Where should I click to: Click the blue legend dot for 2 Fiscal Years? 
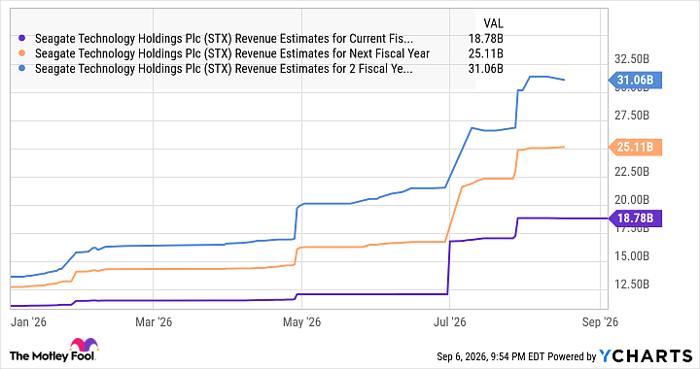[x=23, y=69]
